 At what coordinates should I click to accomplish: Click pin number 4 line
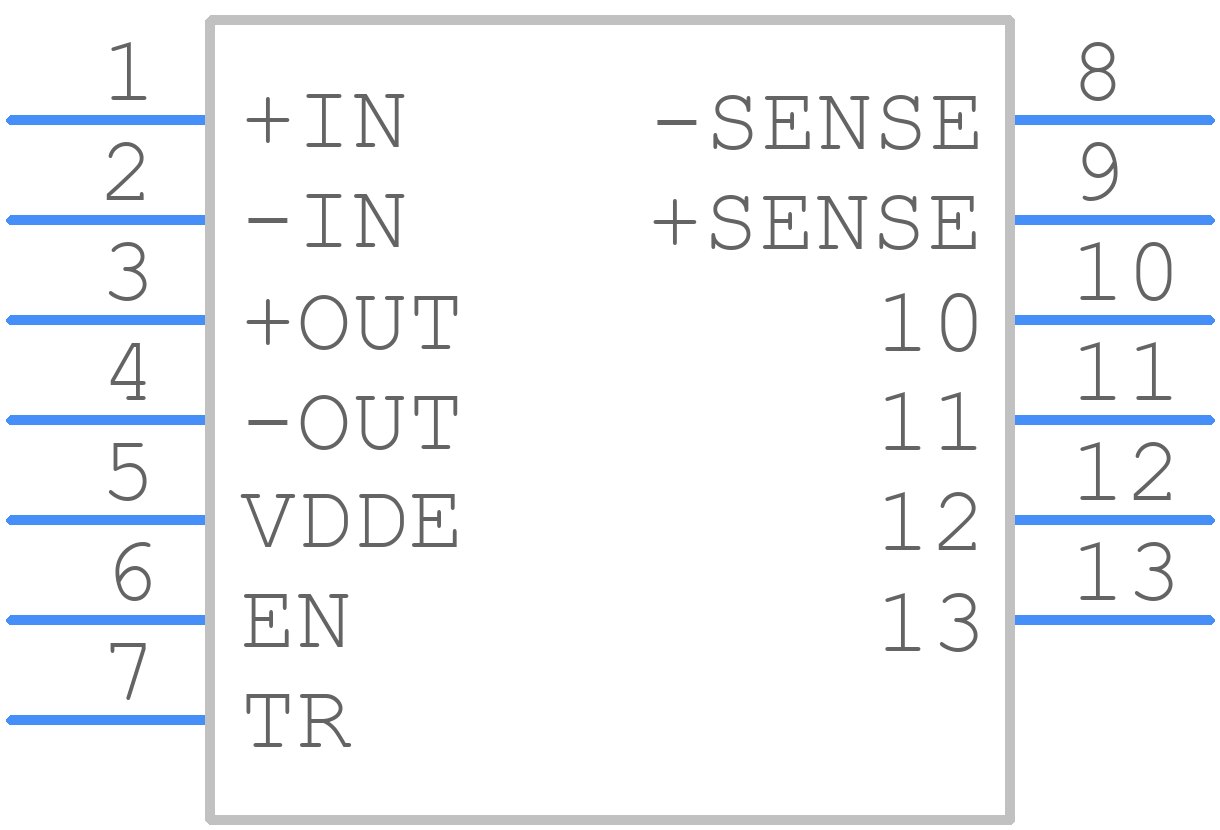[x=106, y=420]
